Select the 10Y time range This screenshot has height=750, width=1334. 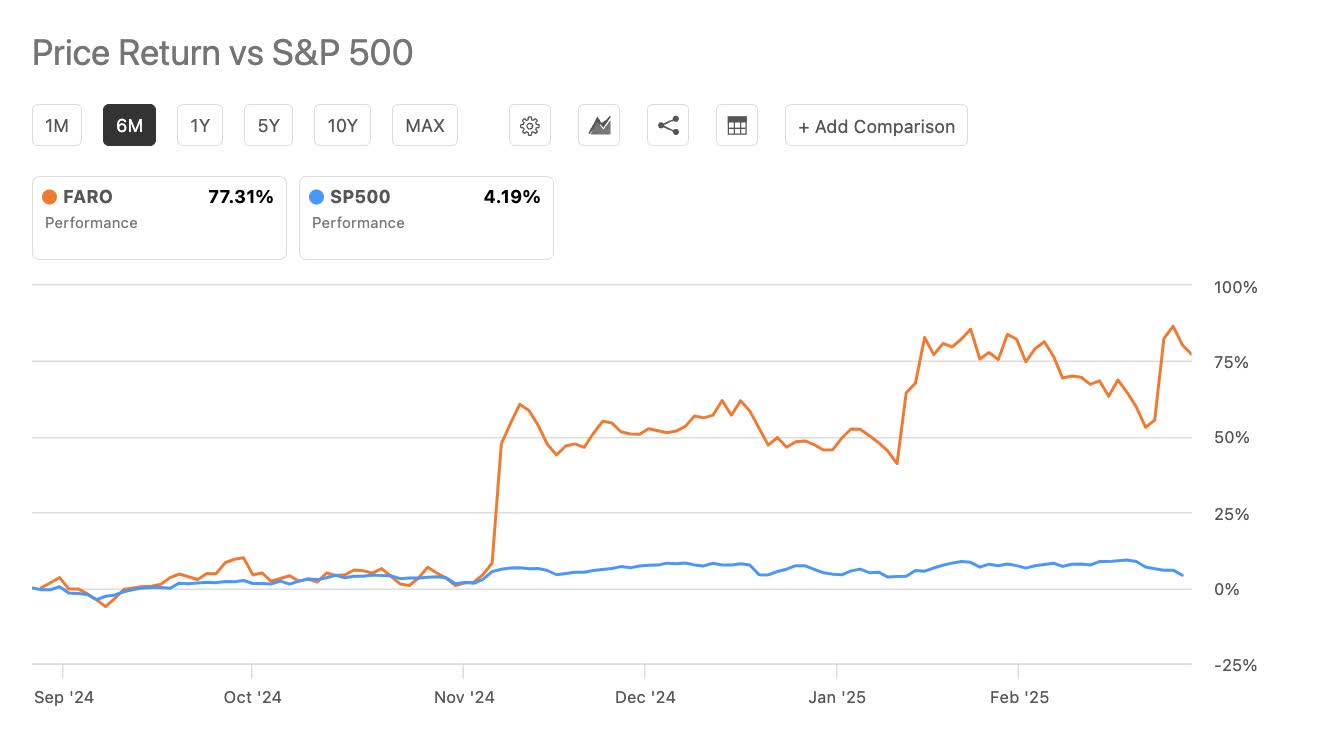point(341,125)
